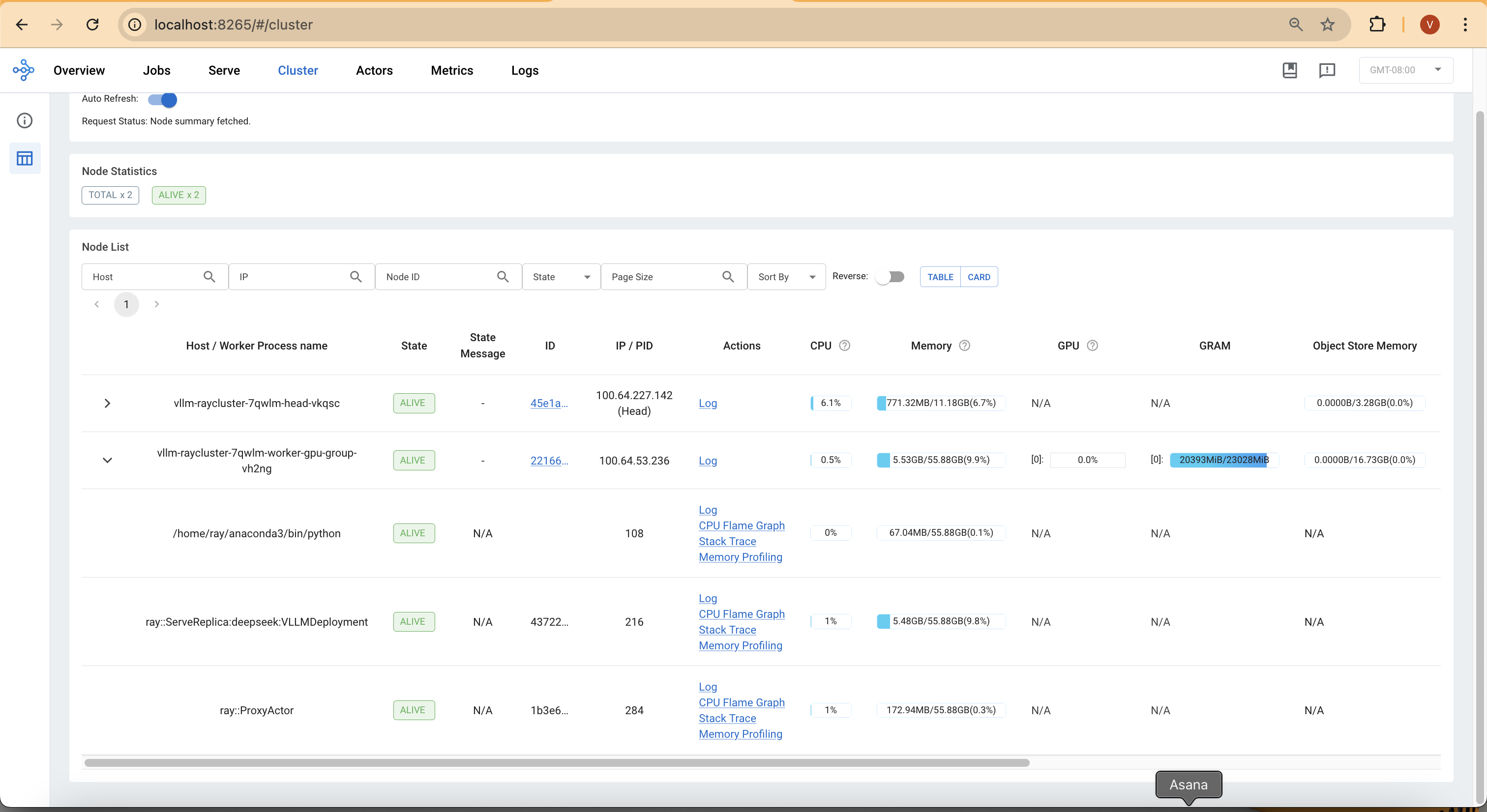Open the docs bookmark icon in header
The width and height of the screenshot is (1487, 812).
[1290, 70]
